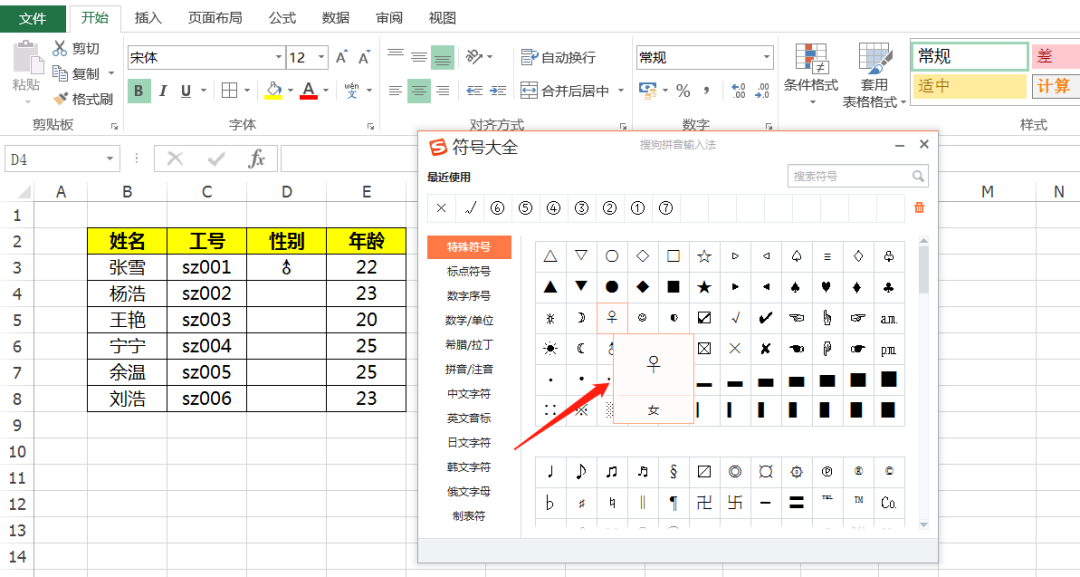
Task: Click the align left icon
Action: [x=395, y=90]
